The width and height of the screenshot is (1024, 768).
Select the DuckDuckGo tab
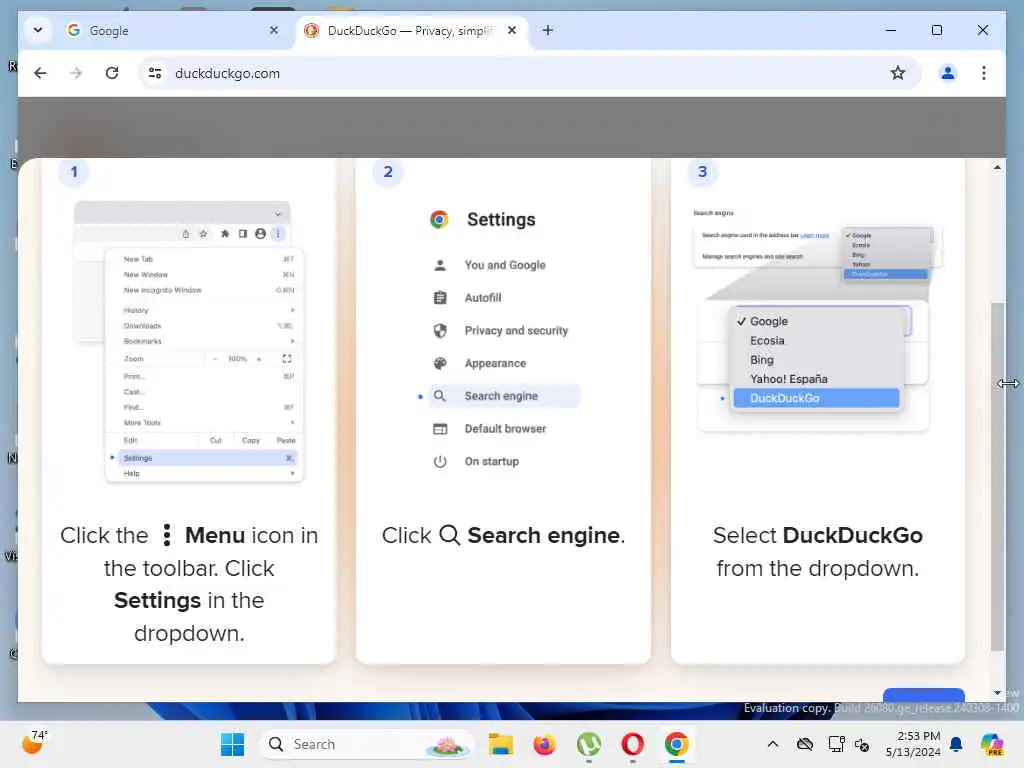tap(411, 31)
